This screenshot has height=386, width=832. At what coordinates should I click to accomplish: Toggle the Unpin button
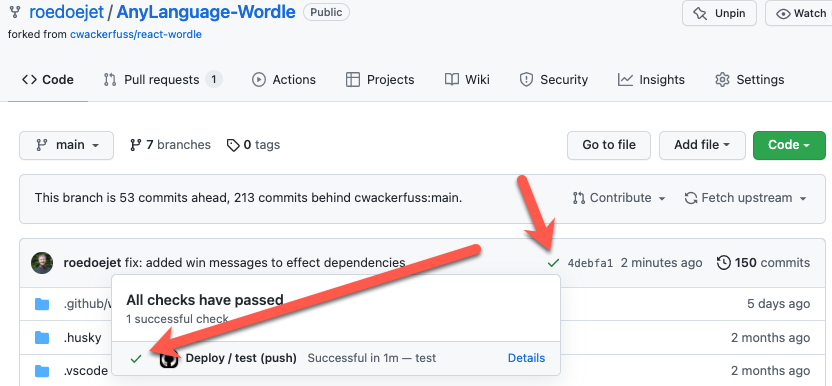719,13
